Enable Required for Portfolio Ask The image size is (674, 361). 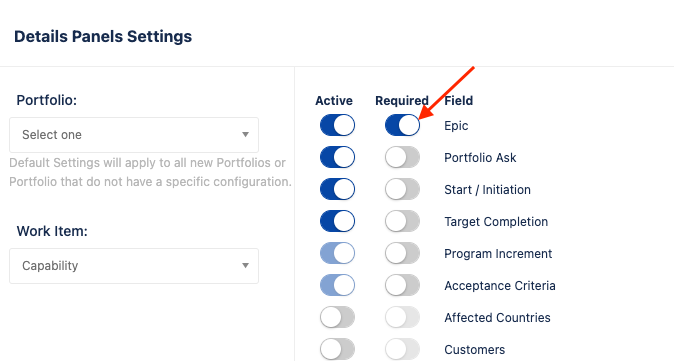402,157
